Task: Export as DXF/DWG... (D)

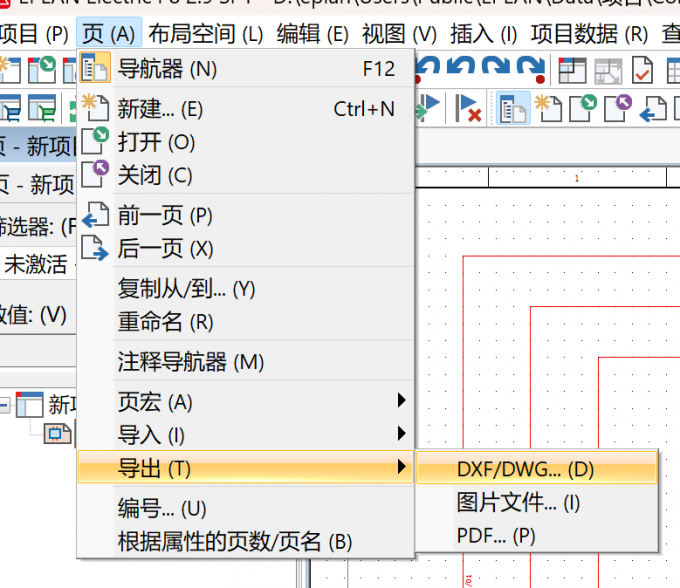Action: 537,468
